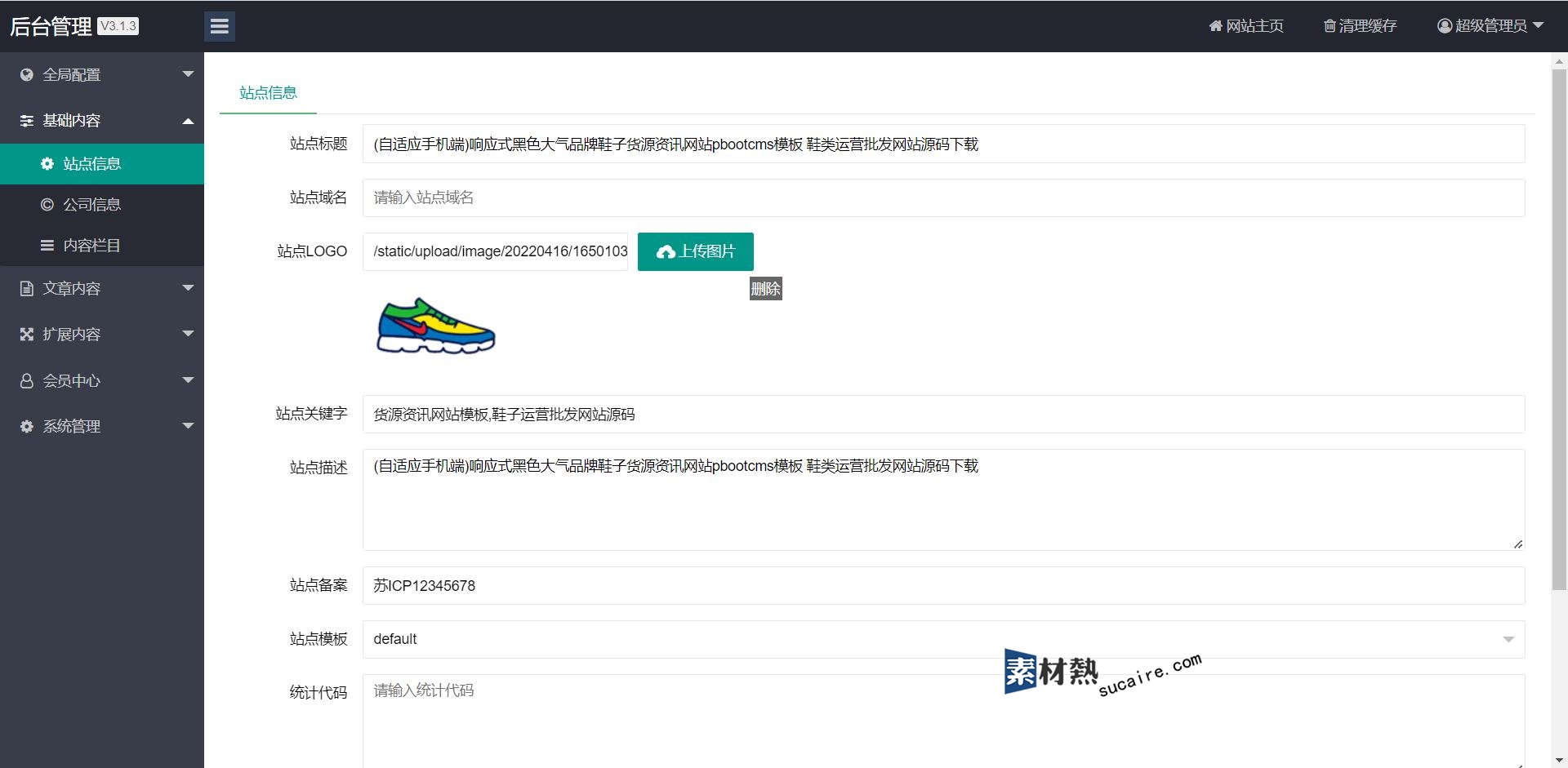This screenshot has width=1568, height=768.
Task: Click inside the 站点描述 textarea
Action: point(943,499)
